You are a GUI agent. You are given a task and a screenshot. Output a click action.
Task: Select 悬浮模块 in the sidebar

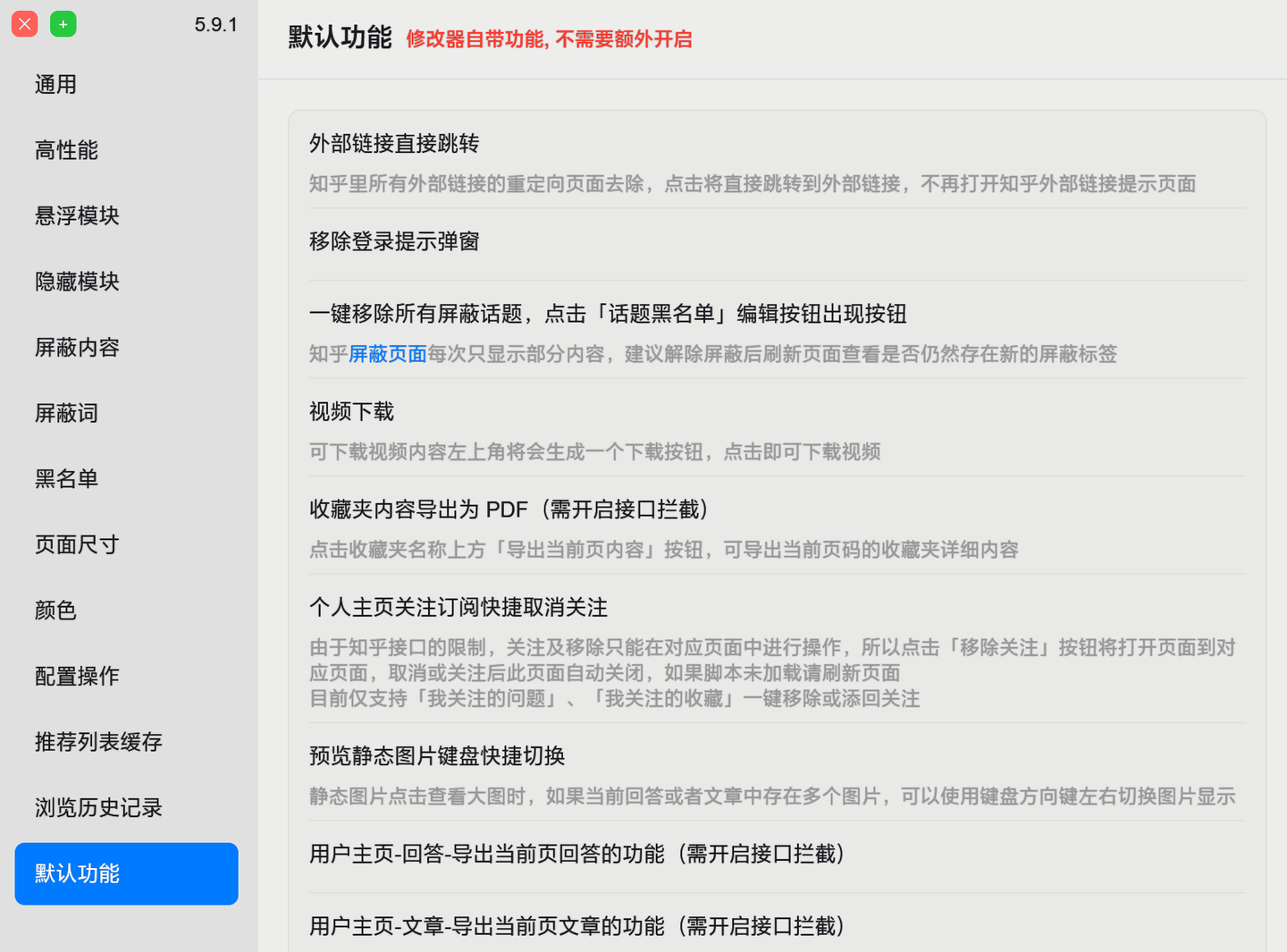(77, 215)
